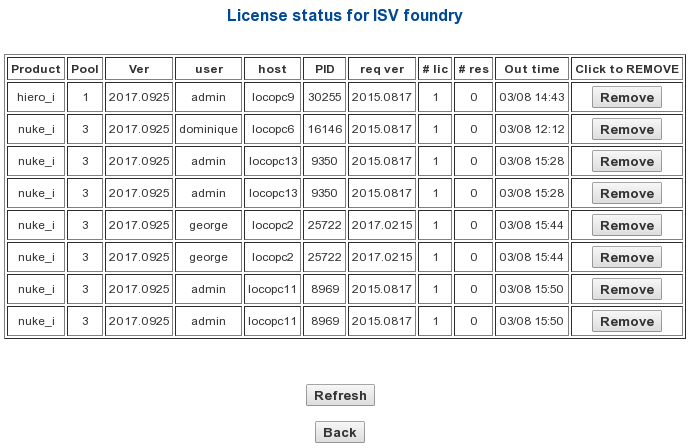Select host cell locopc9
Screen dimensions: 689x448
[272, 97]
